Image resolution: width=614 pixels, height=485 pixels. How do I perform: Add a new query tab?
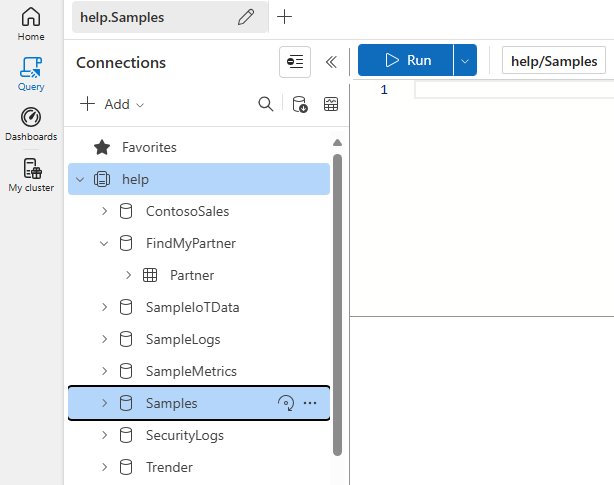pos(285,17)
